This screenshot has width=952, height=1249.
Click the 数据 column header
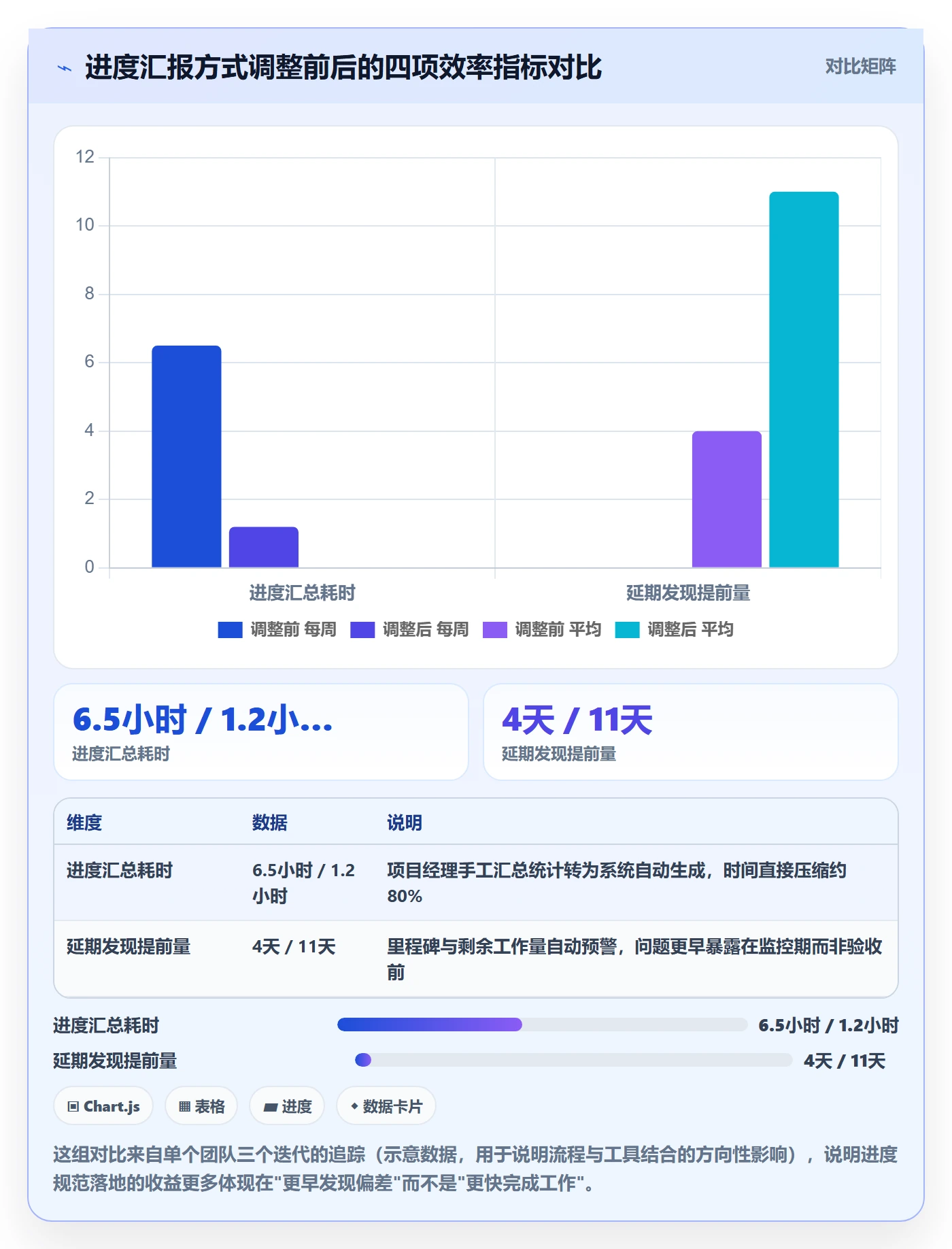270,822
